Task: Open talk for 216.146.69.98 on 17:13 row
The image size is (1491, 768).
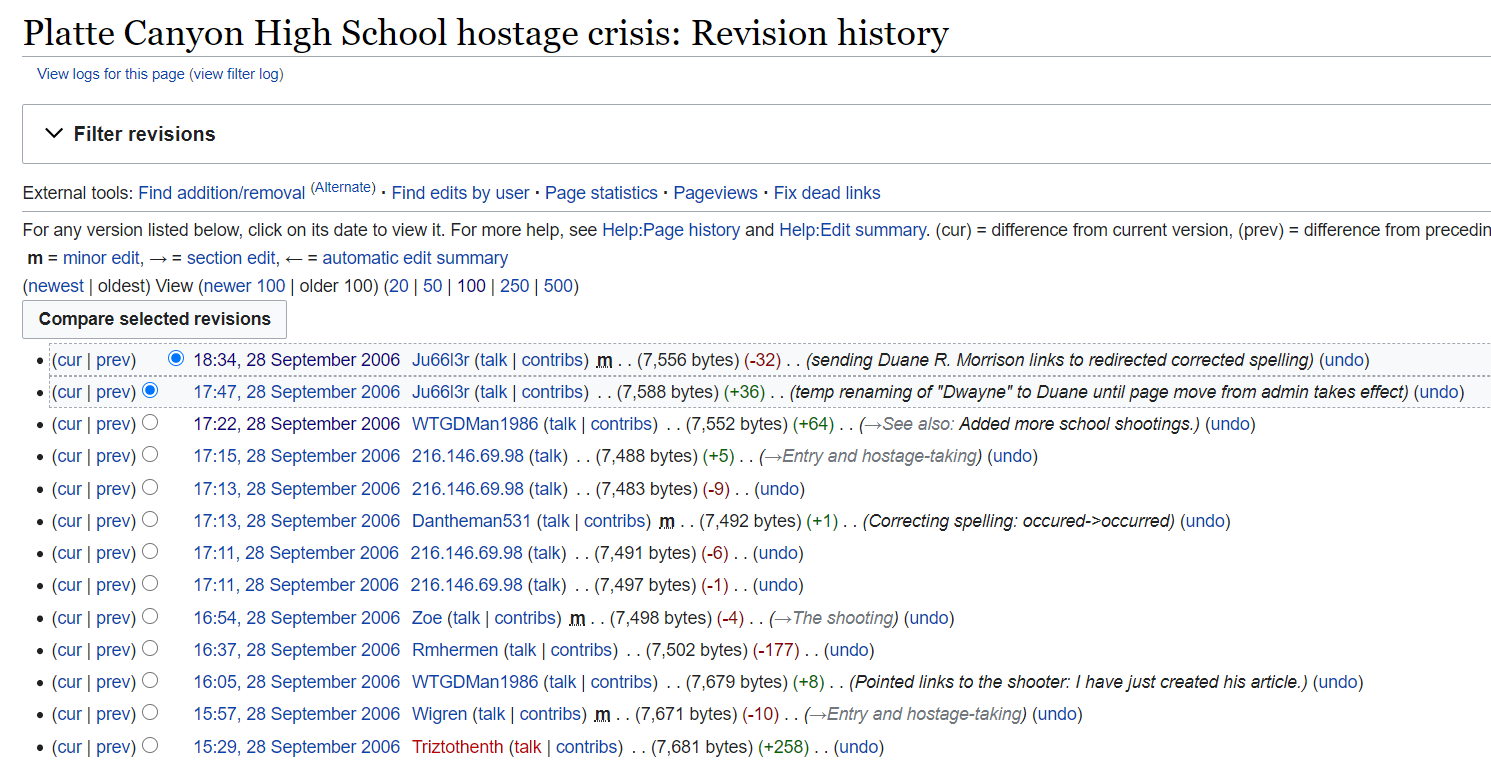Action: tap(547, 489)
